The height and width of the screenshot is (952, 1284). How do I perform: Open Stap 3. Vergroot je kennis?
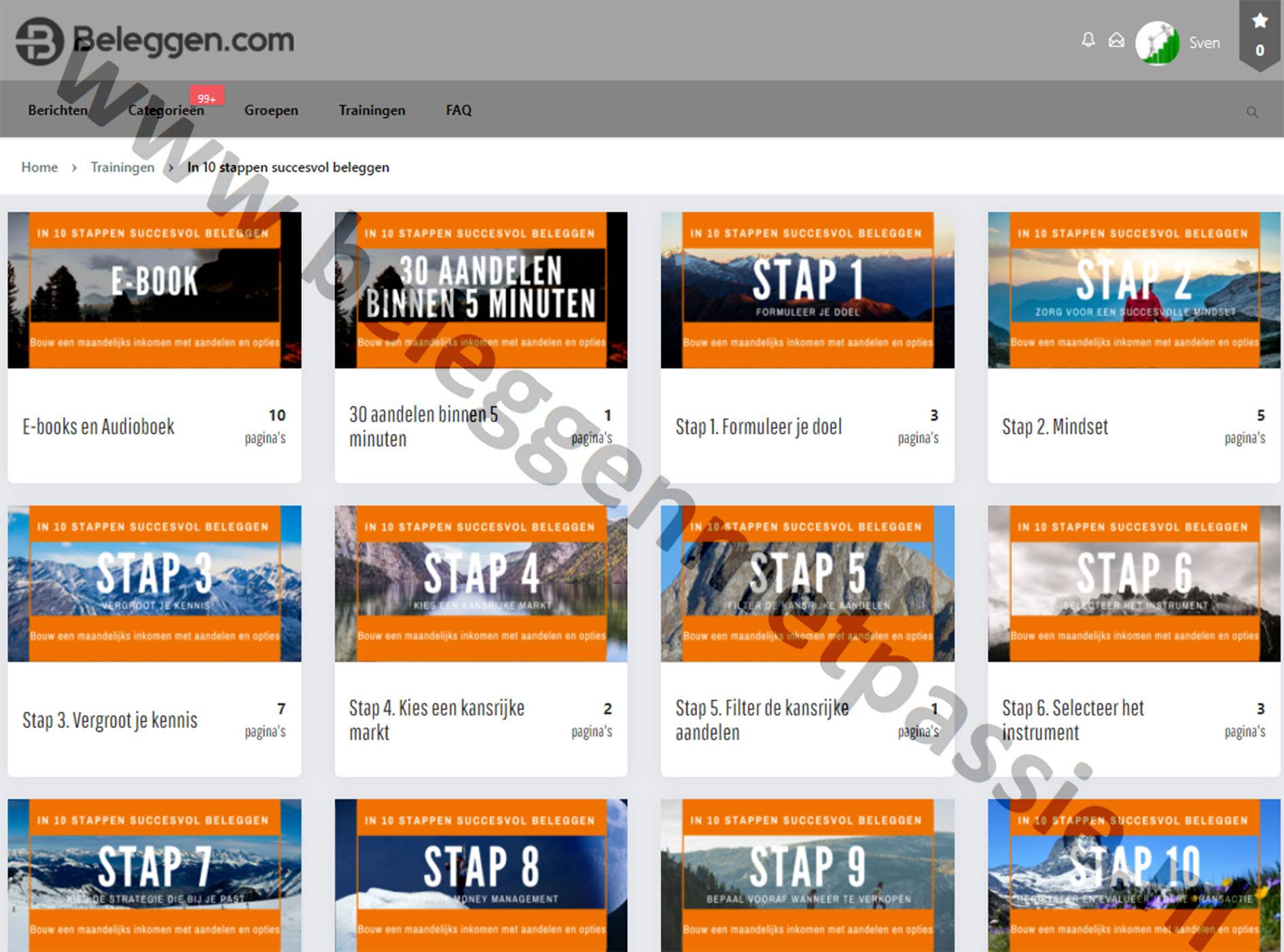[x=110, y=720]
